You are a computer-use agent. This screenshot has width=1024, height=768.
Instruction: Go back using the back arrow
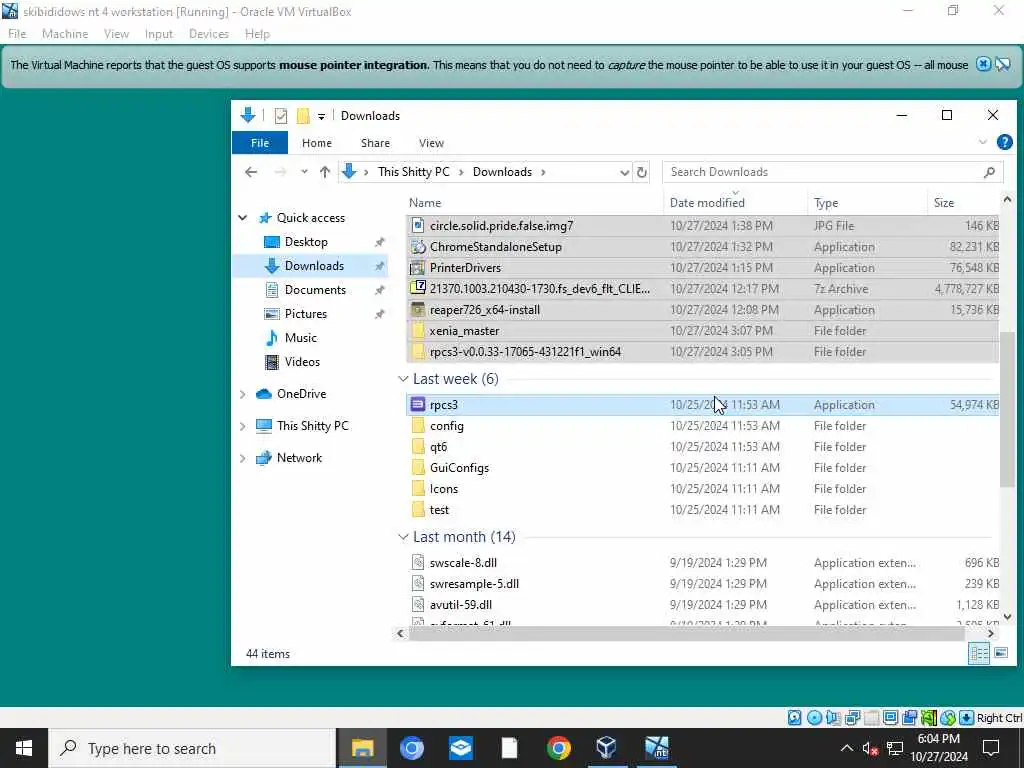pos(251,172)
